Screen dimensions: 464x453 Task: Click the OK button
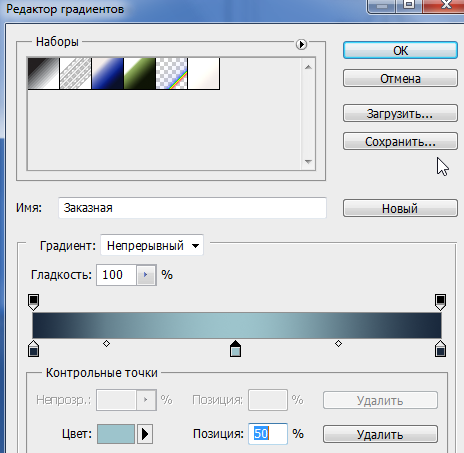400,50
